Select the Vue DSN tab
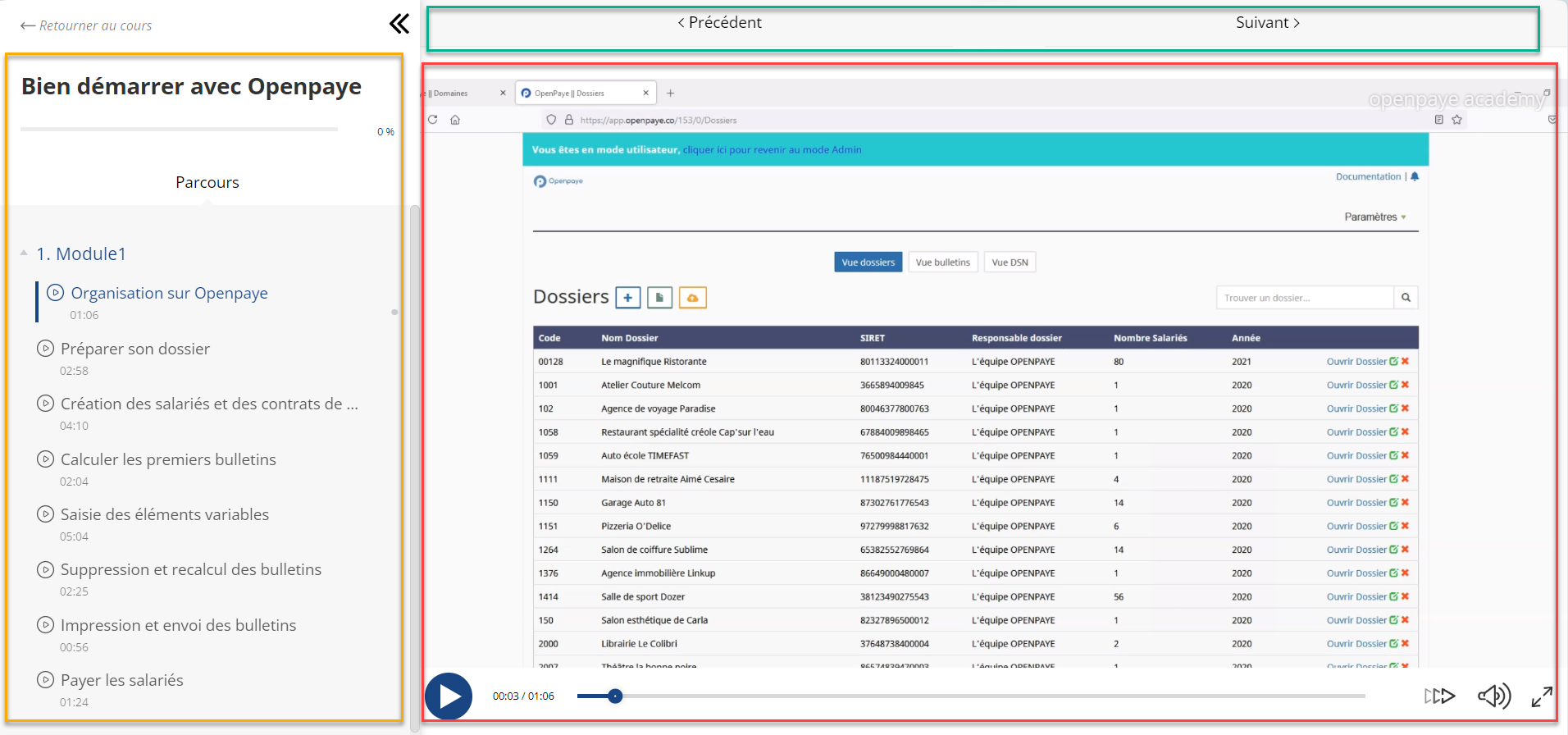 coord(1010,262)
